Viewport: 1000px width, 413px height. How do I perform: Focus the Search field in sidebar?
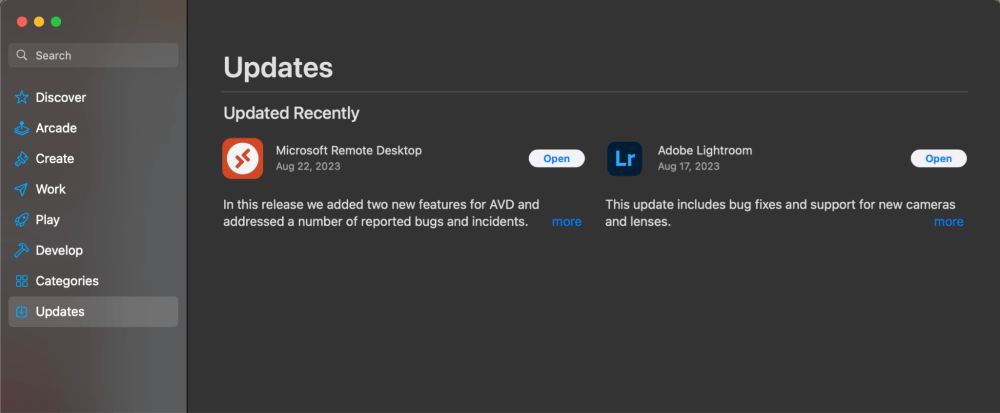point(100,56)
